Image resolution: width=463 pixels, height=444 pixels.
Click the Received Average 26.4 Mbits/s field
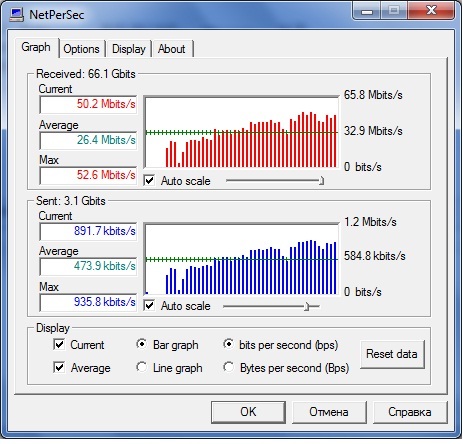[88, 140]
